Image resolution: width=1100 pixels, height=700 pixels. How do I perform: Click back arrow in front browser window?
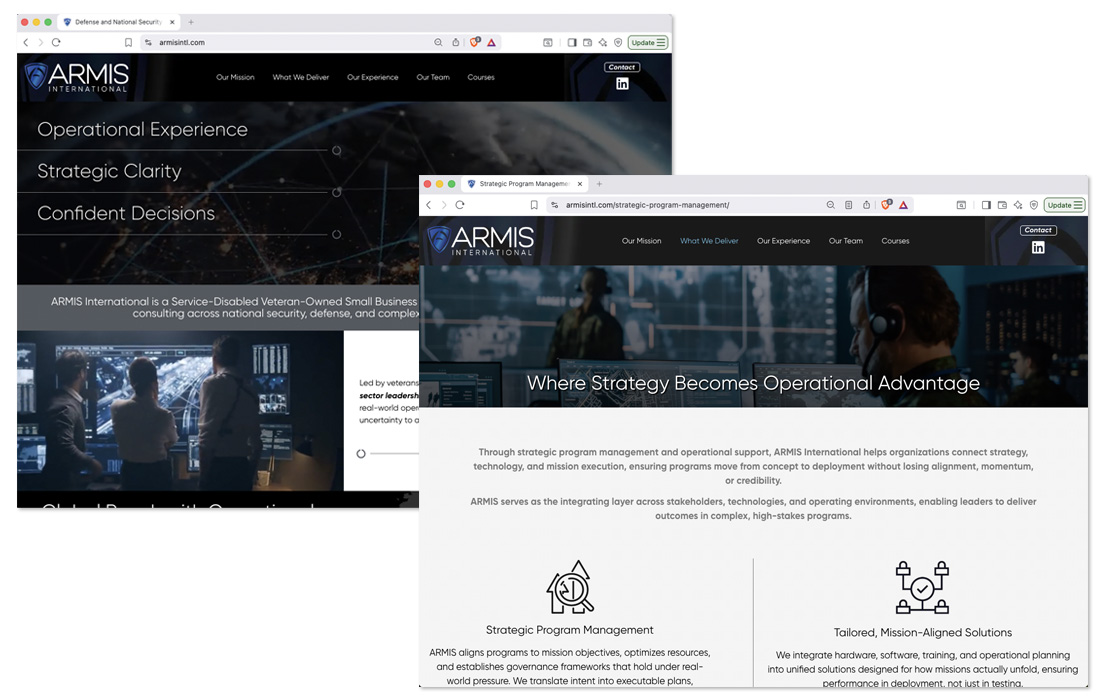[429, 205]
